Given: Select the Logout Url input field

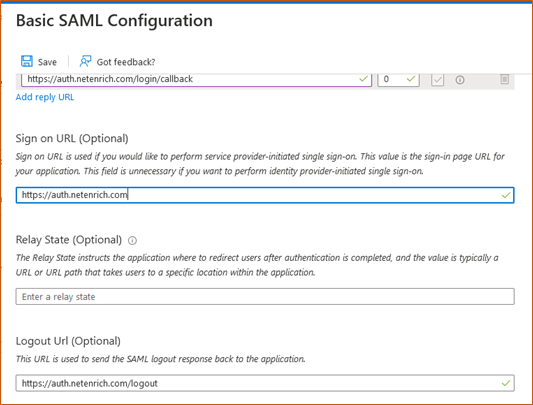Looking at the screenshot, I should pos(265,383).
